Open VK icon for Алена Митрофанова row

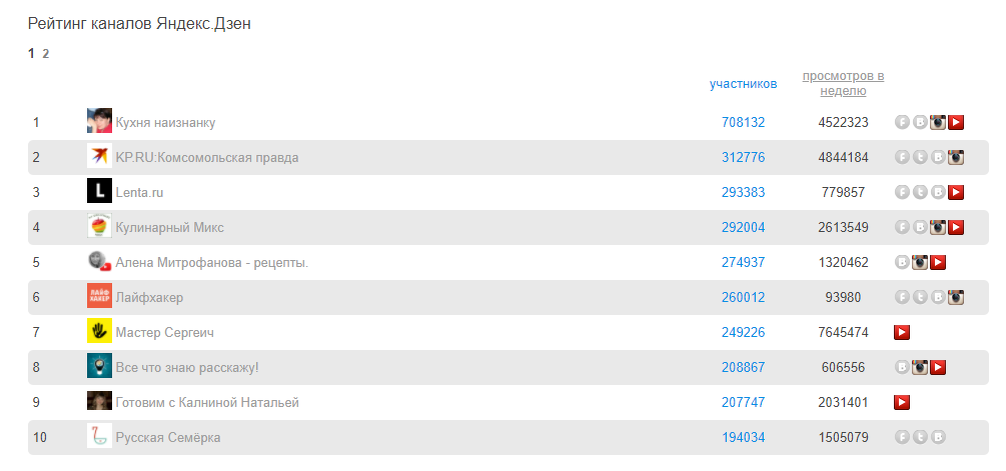(902, 262)
